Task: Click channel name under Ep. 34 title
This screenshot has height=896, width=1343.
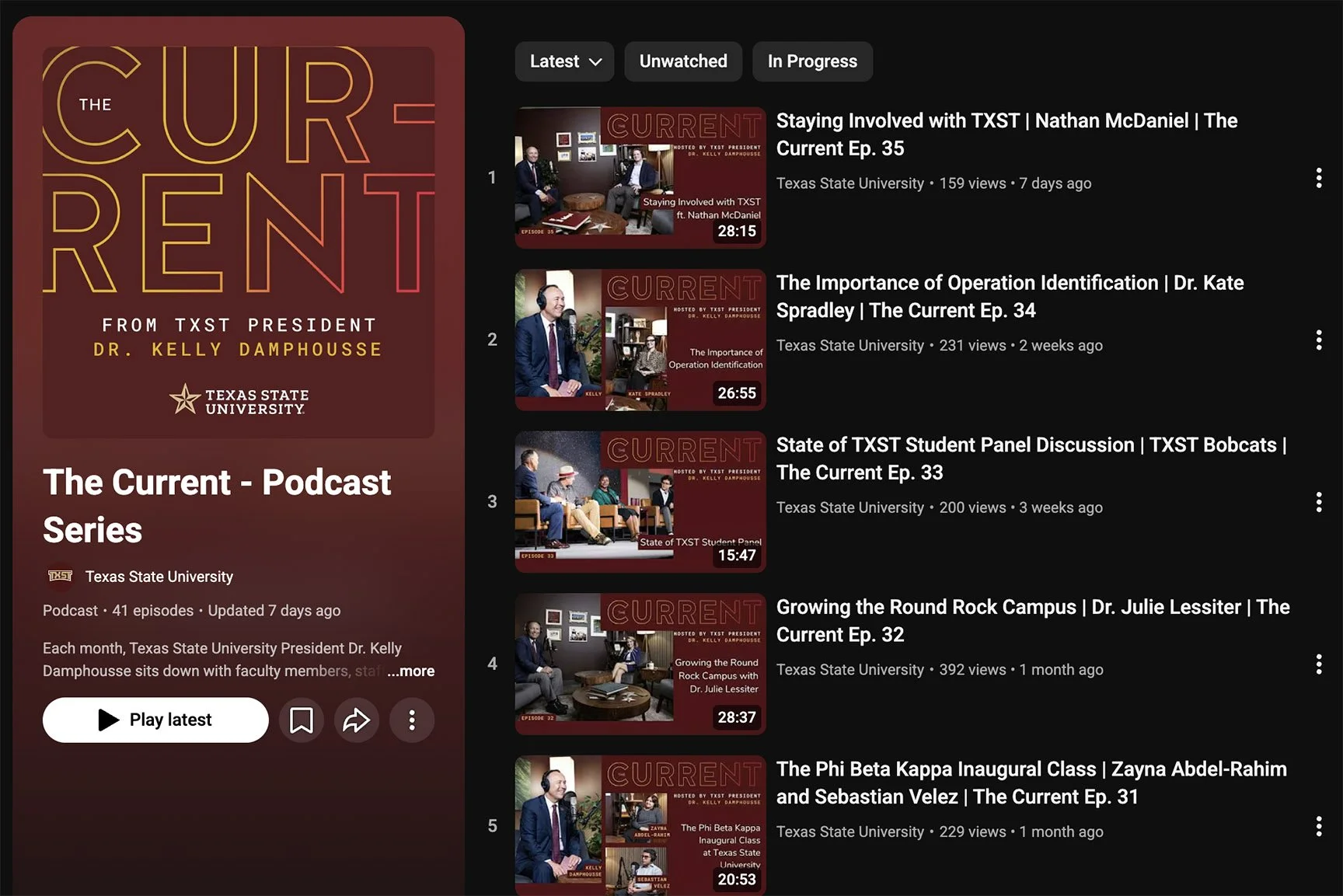Action: point(850,346)
